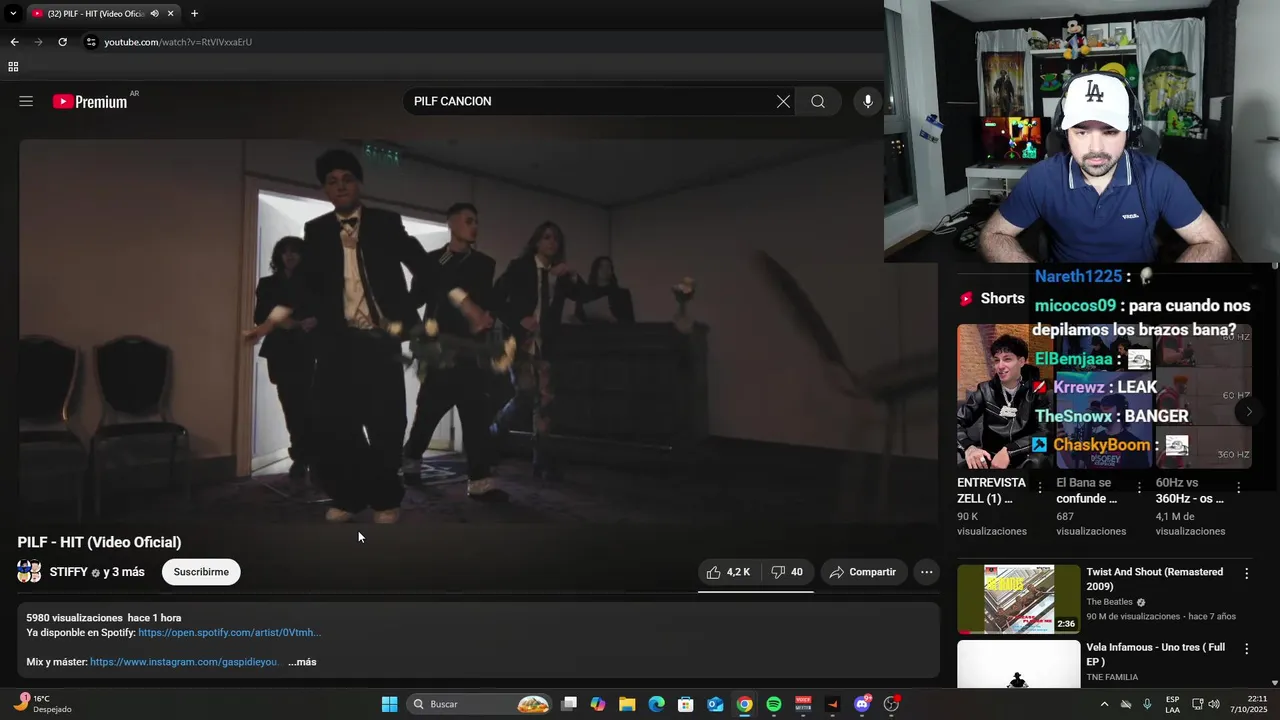This screenshot has height=720, width=1280.
Task: Run search with the magnifier button
Action: [818, 101]
